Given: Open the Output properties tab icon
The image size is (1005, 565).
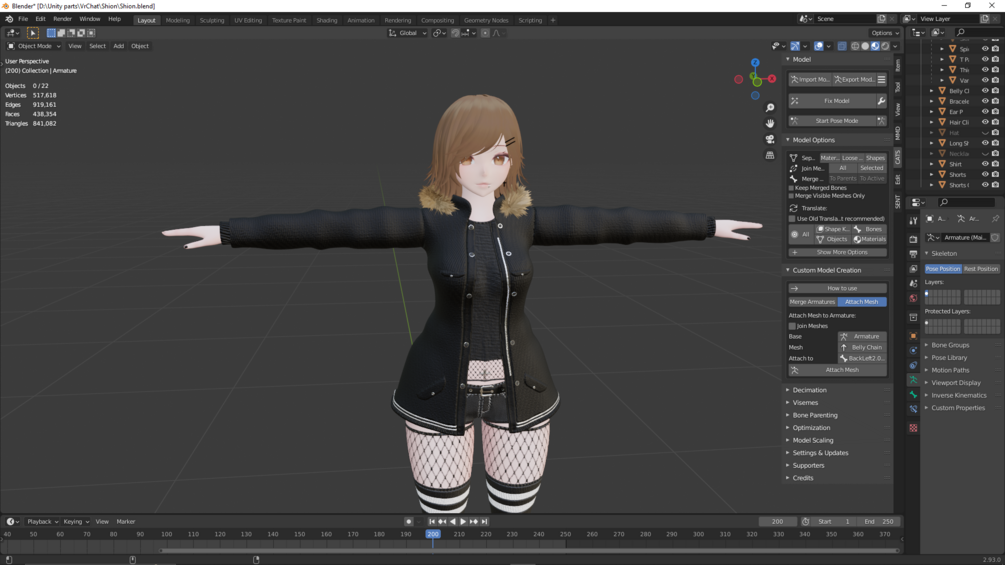Looking at the screenshot, I should tap(913, 254).
